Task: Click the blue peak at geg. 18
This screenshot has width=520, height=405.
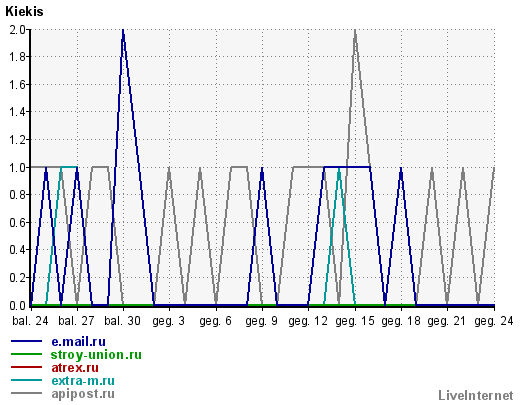Action: [401, 169]
